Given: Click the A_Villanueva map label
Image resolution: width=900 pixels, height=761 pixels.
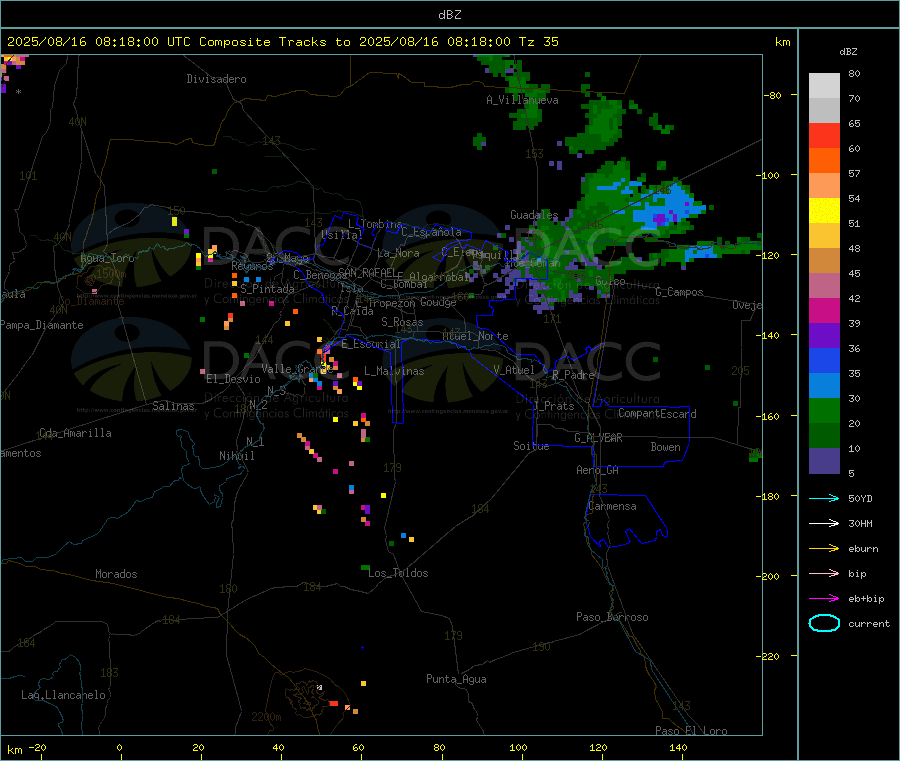Looking at the screenshot, I should 522,100.
